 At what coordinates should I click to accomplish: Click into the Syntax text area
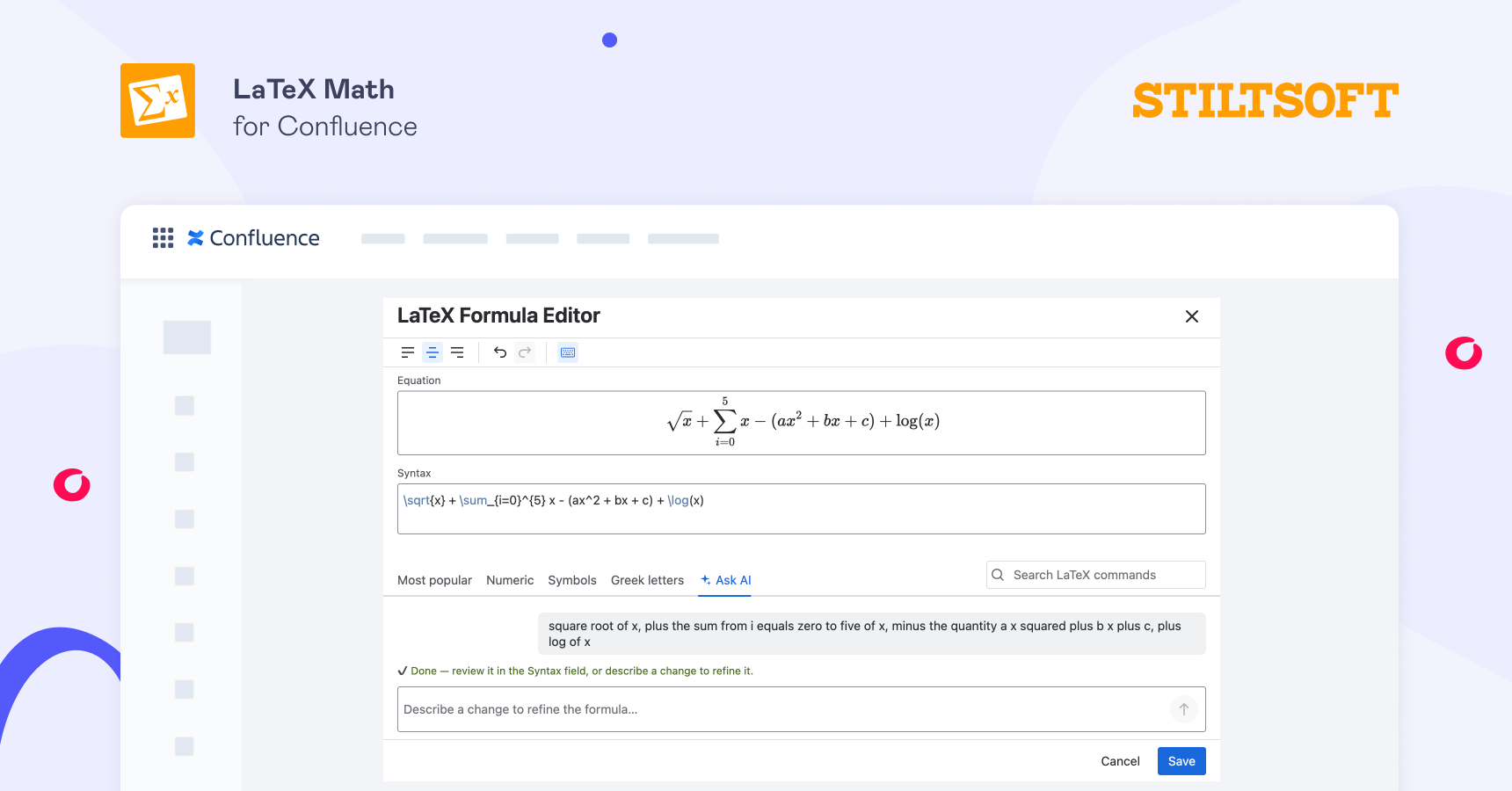coord(802,509)
